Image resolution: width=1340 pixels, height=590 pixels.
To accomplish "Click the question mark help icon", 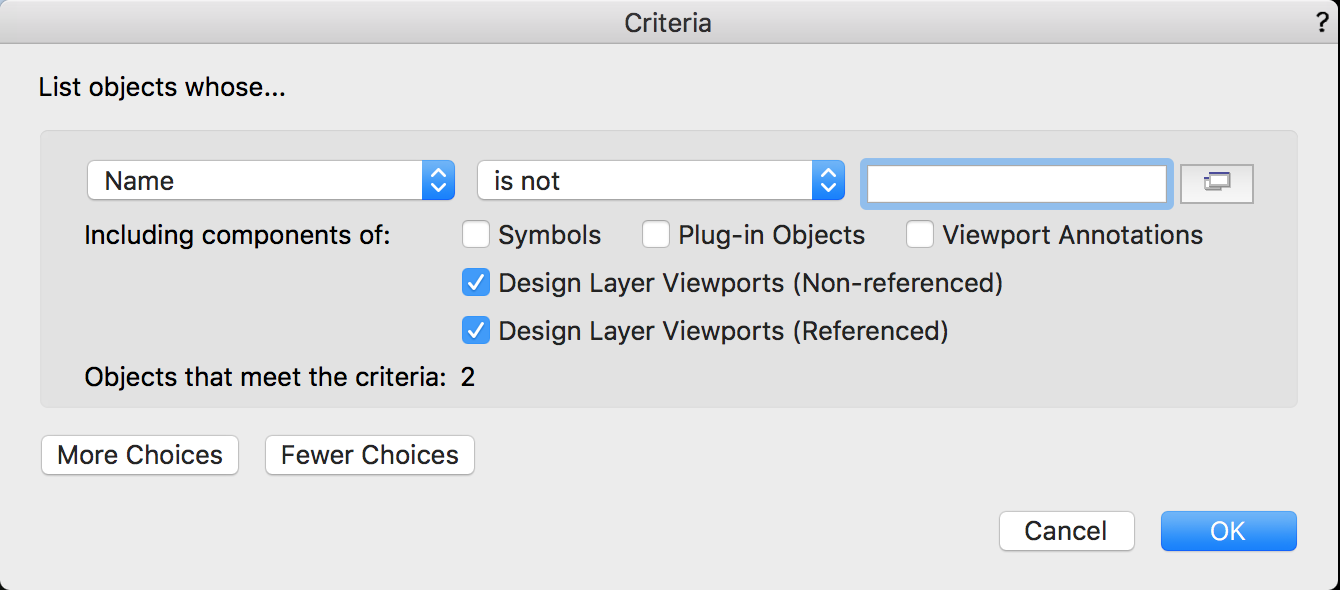I will [x=1322, y=24].
